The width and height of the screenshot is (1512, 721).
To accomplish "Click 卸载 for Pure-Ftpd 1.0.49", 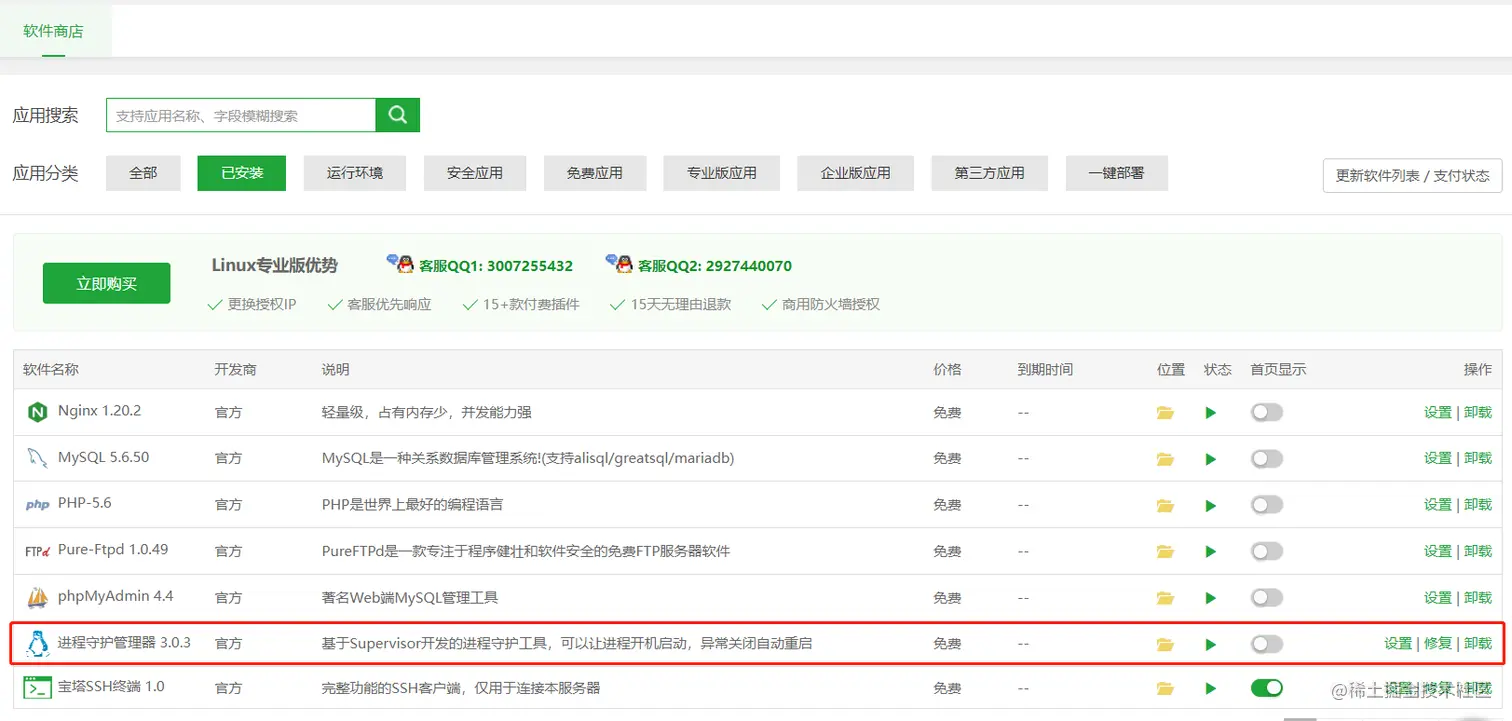I will [x=1478, y=551].
